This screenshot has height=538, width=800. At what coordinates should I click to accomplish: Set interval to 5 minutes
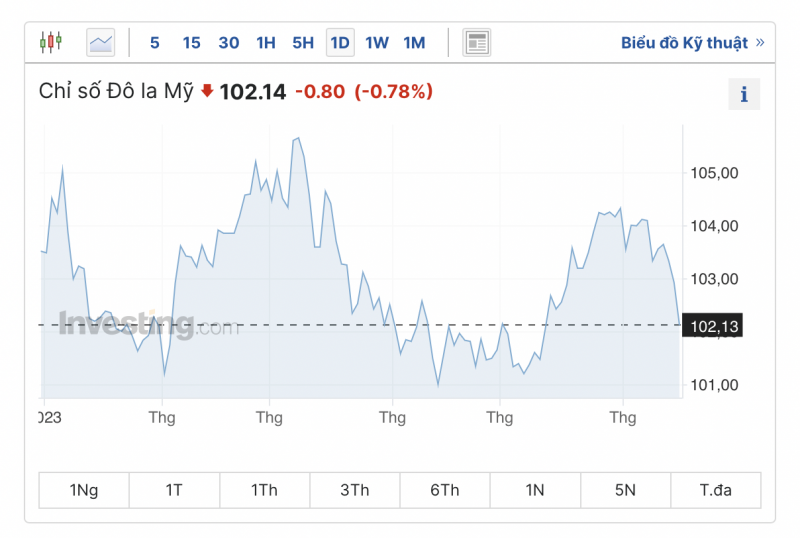(154, 42)
